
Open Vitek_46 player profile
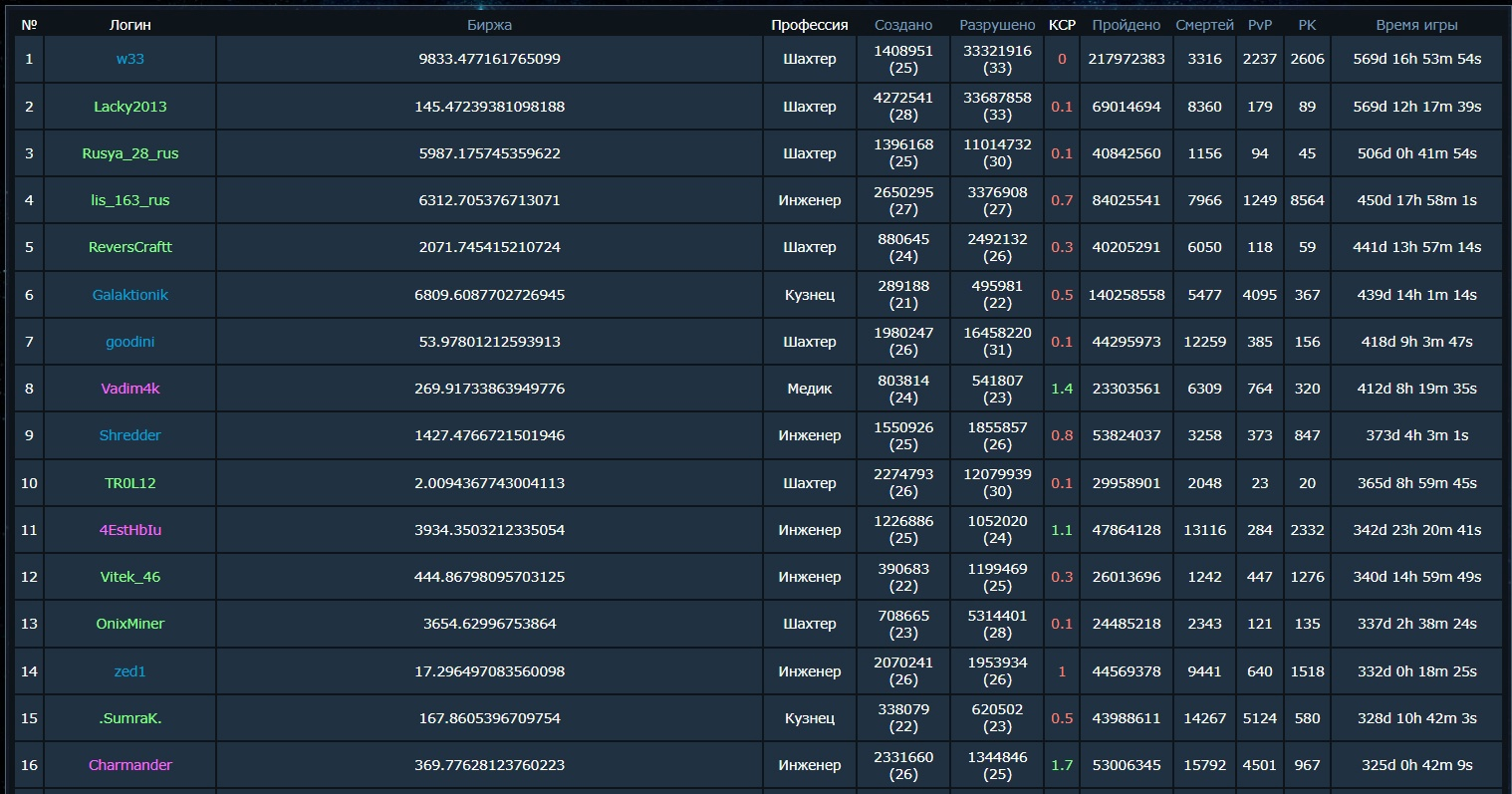point(130,577)
